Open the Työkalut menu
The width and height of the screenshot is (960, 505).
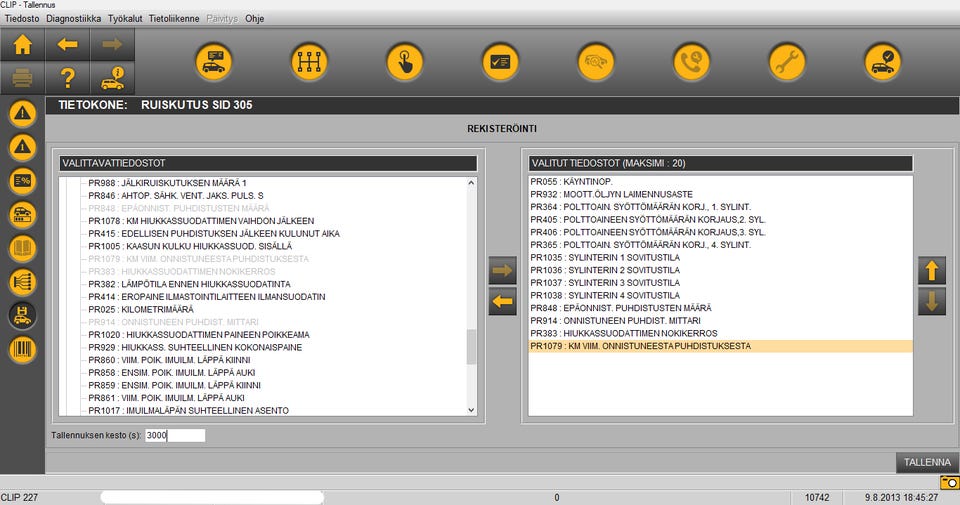126,19
